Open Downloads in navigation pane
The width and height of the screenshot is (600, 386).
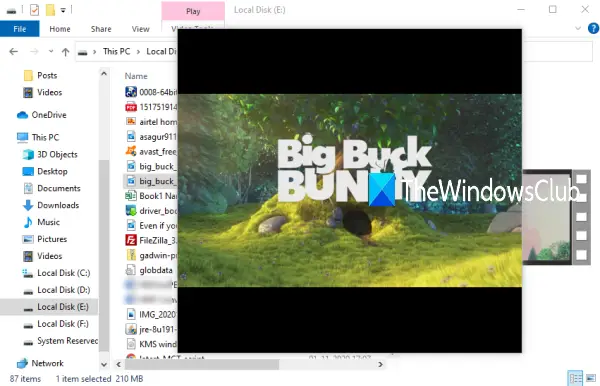click(x=58, y=205)
